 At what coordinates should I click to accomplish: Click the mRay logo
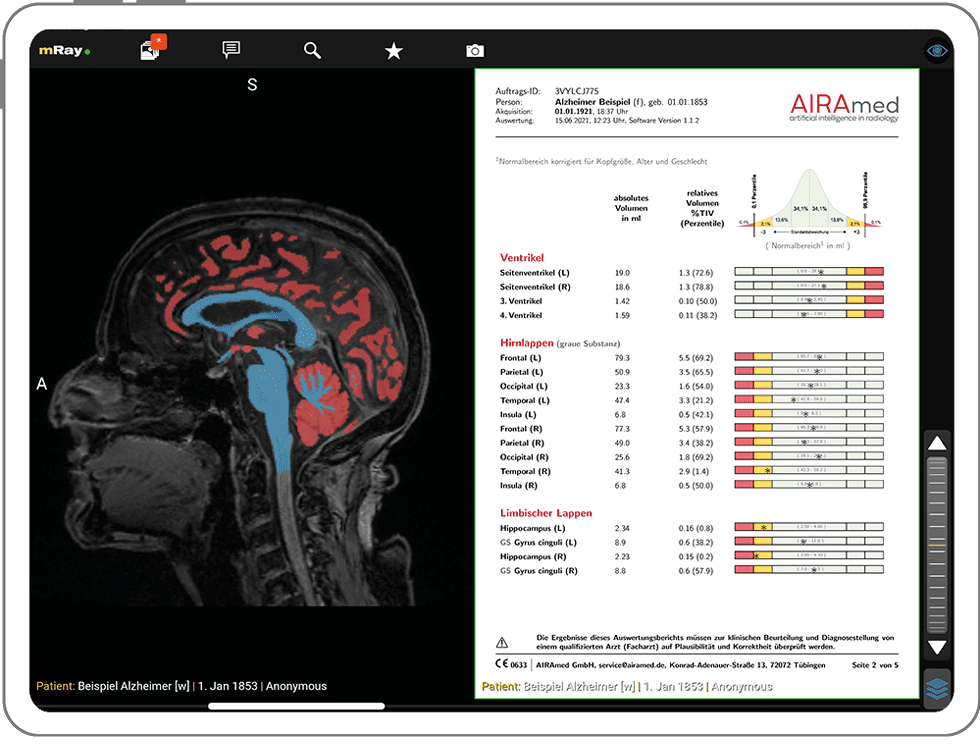pyautogui.click(x=64, y=51)
